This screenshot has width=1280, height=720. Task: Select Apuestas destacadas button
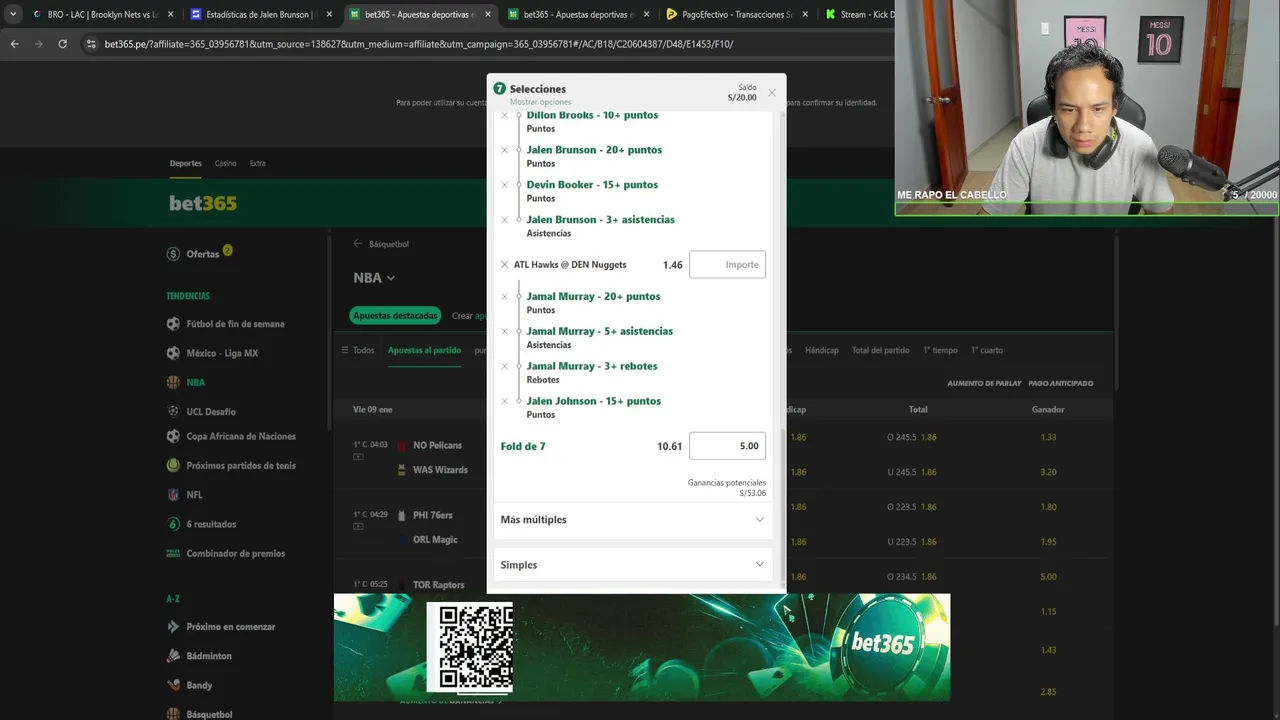(x=395, y=315)
